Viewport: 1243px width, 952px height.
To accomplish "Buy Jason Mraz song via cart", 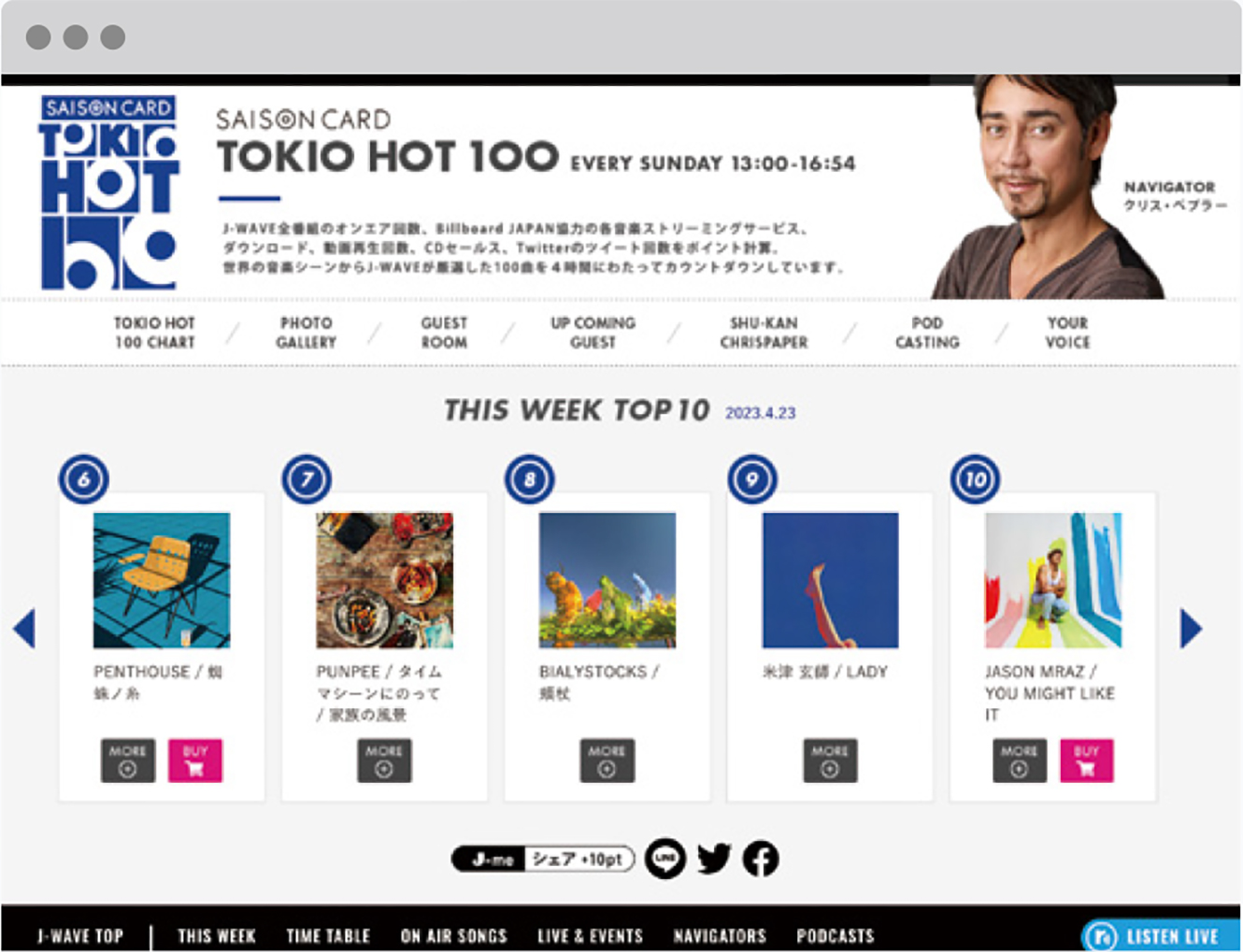I will (1086, 760).
